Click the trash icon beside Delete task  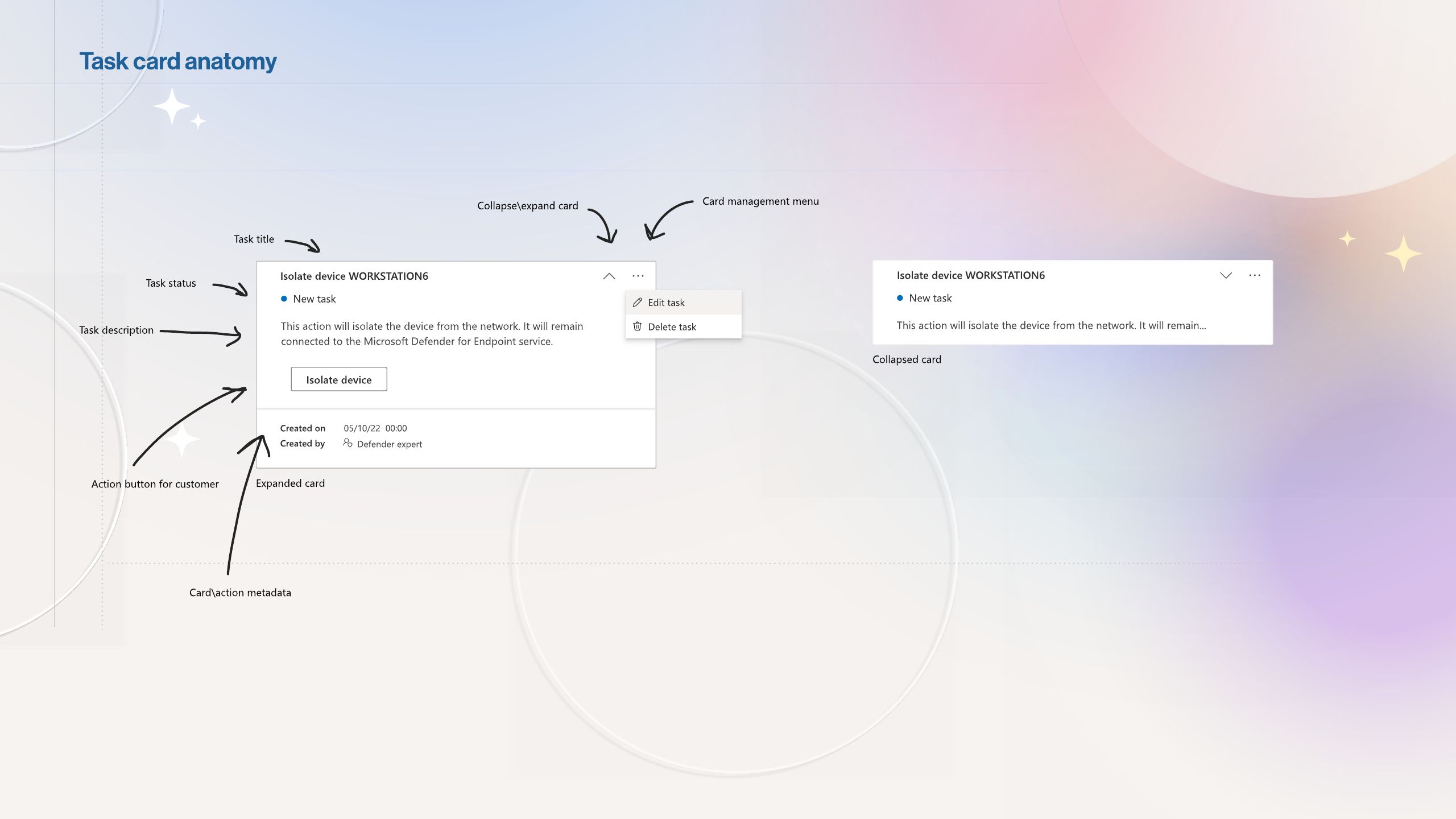[x=637, y=326]
